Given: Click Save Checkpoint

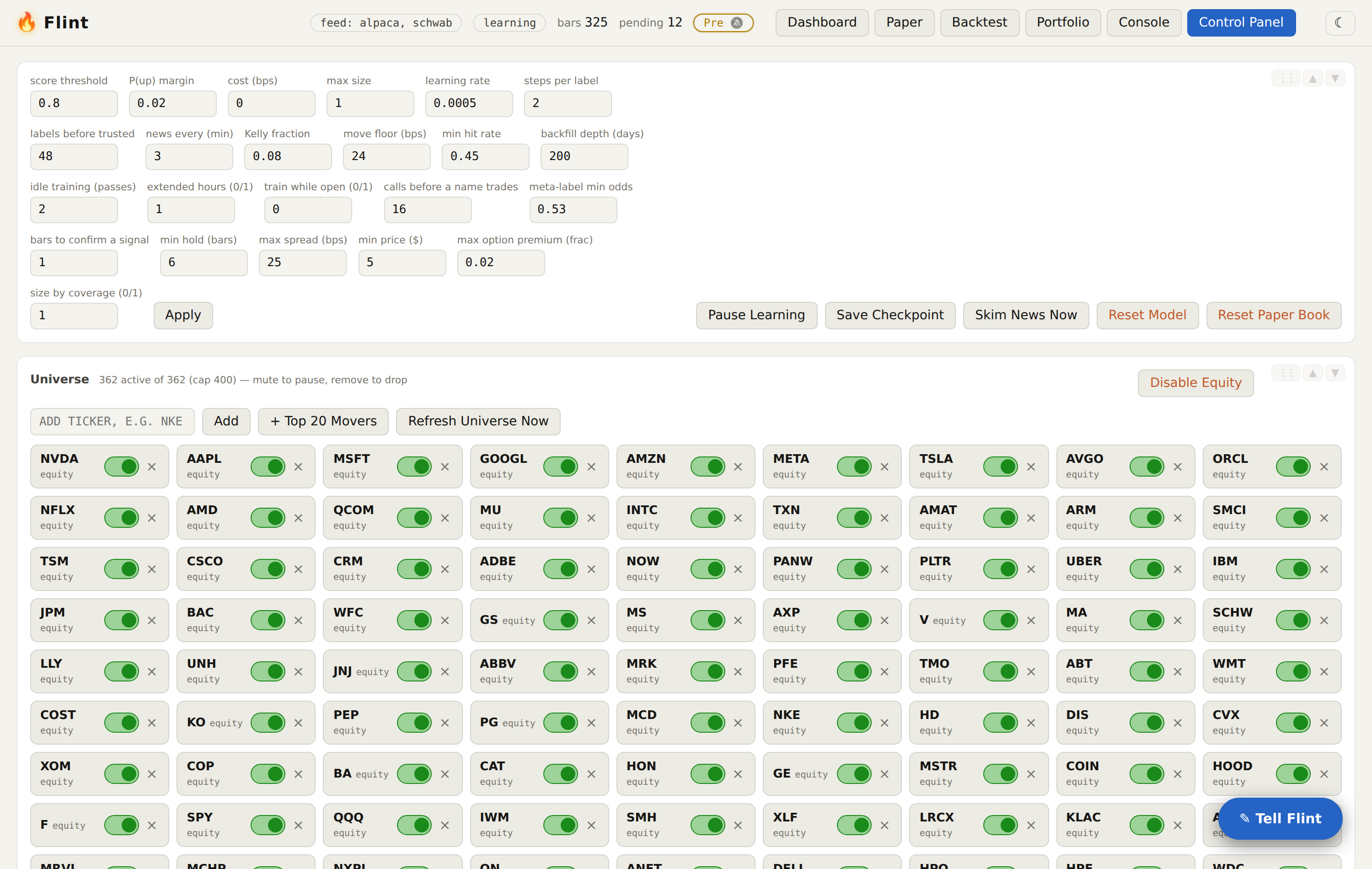Looking at the screenshot, I should pyautogui.click(x=890, y=315).
